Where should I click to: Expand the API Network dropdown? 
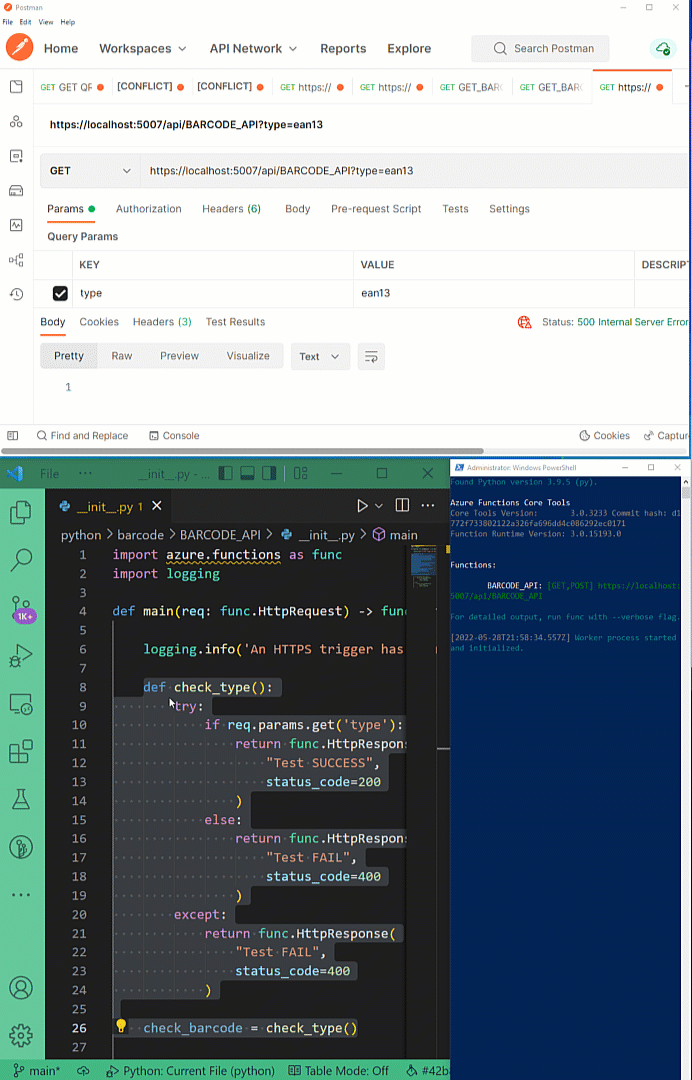tap(253, 49)
